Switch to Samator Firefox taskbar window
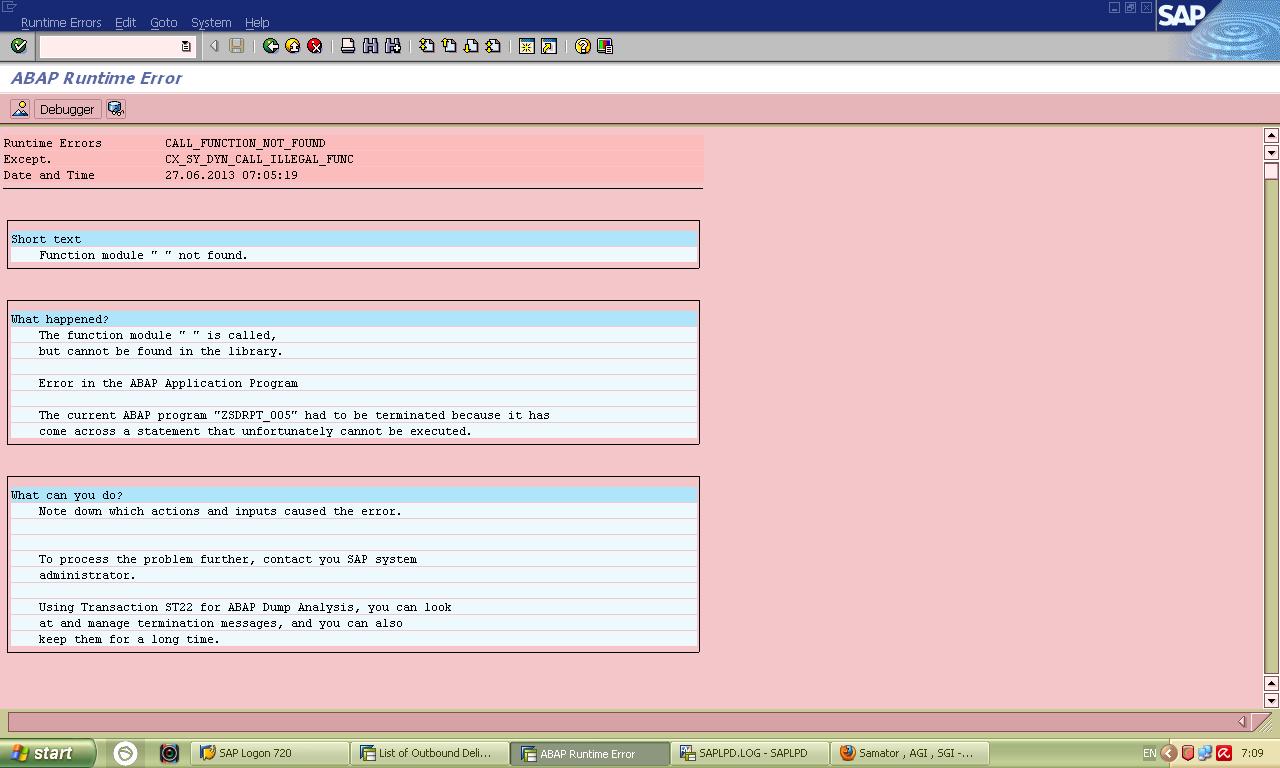1280x768 pixels. (910, 753)
